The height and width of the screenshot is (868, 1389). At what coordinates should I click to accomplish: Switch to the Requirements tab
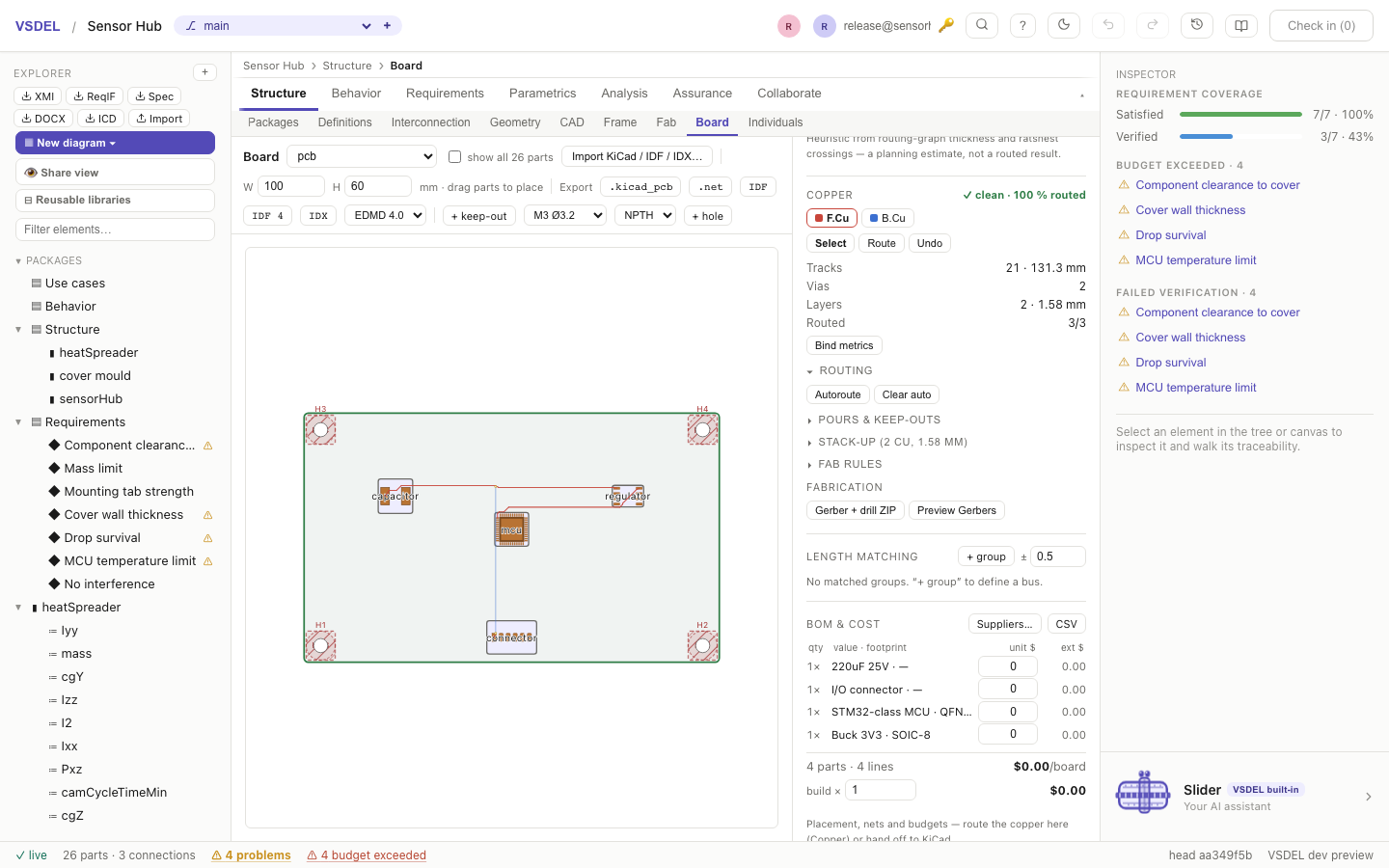click(x=445, y=94)
